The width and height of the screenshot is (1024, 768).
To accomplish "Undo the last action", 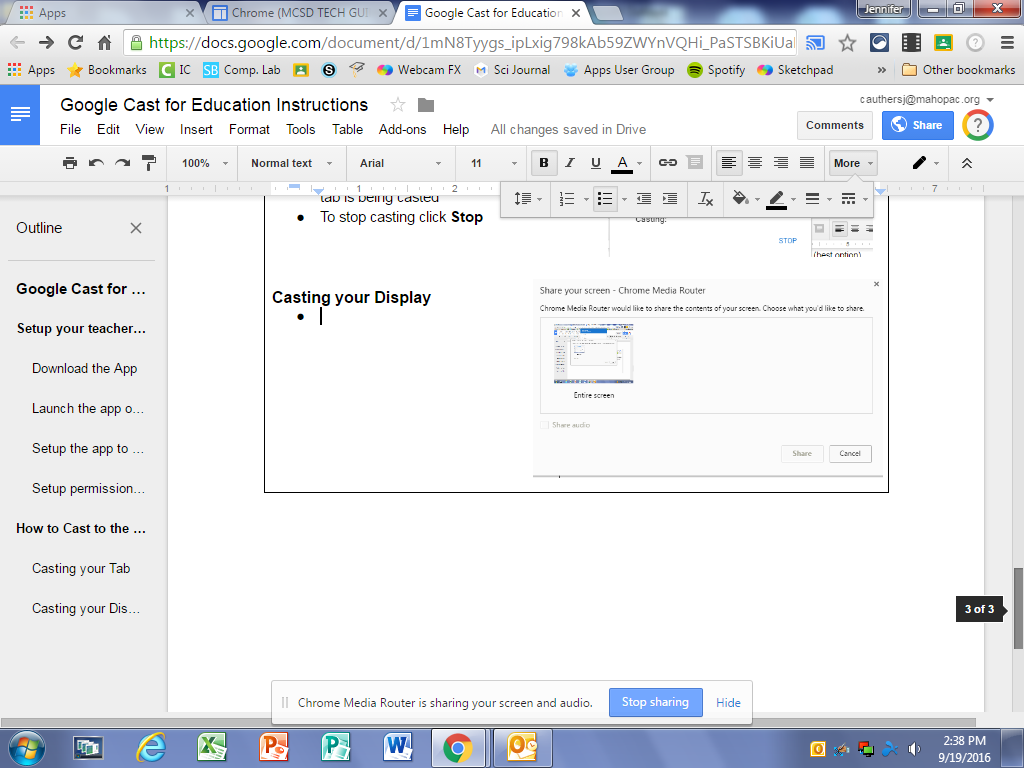I will coord(96,163).
